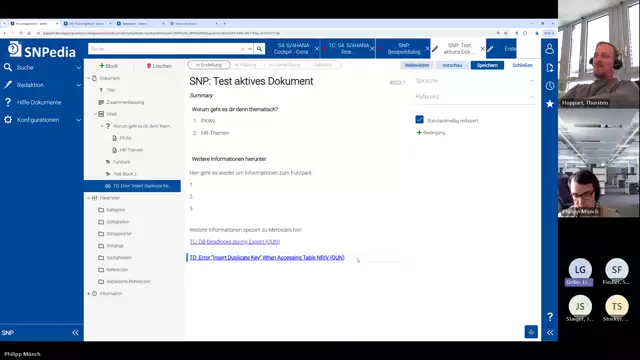Open the user profile icon

pos(549,49)
